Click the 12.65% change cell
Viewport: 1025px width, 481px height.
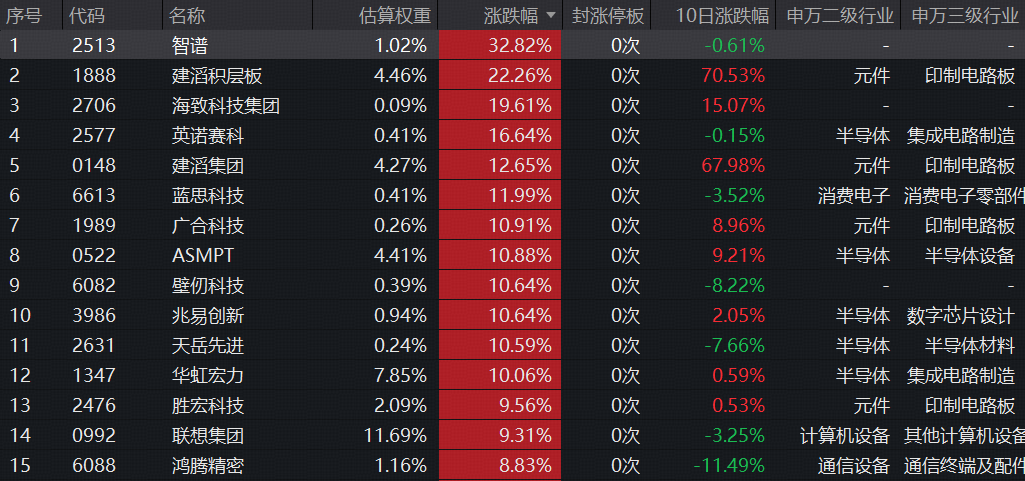tap(500, 165)
